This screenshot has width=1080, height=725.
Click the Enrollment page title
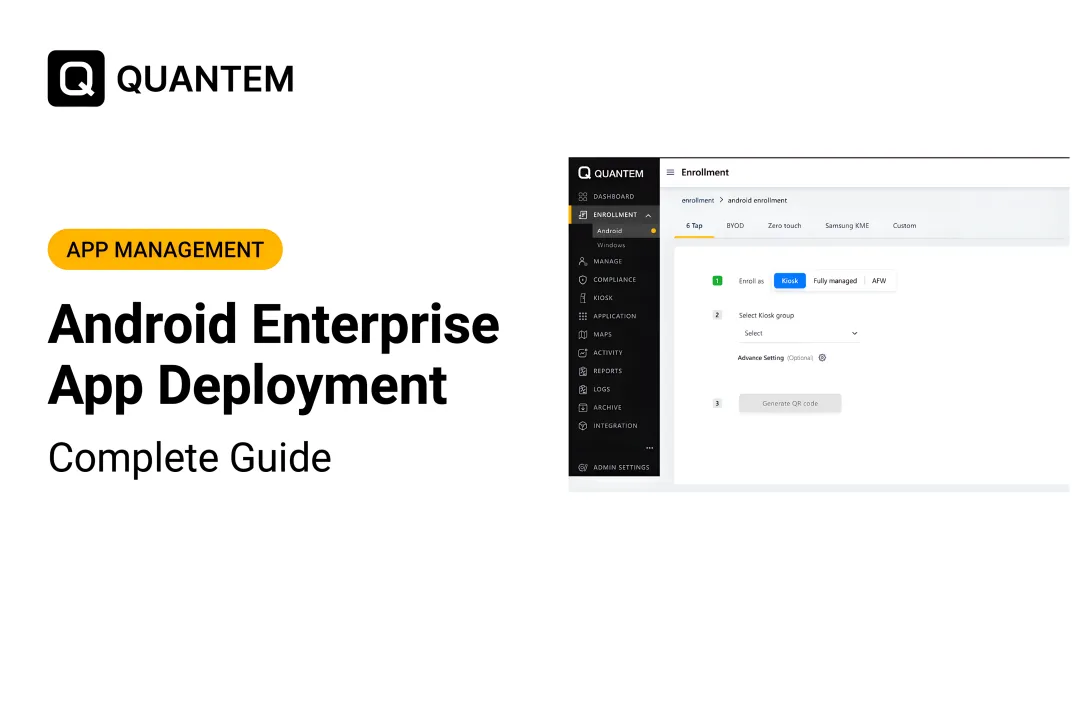tap(705, 172)
